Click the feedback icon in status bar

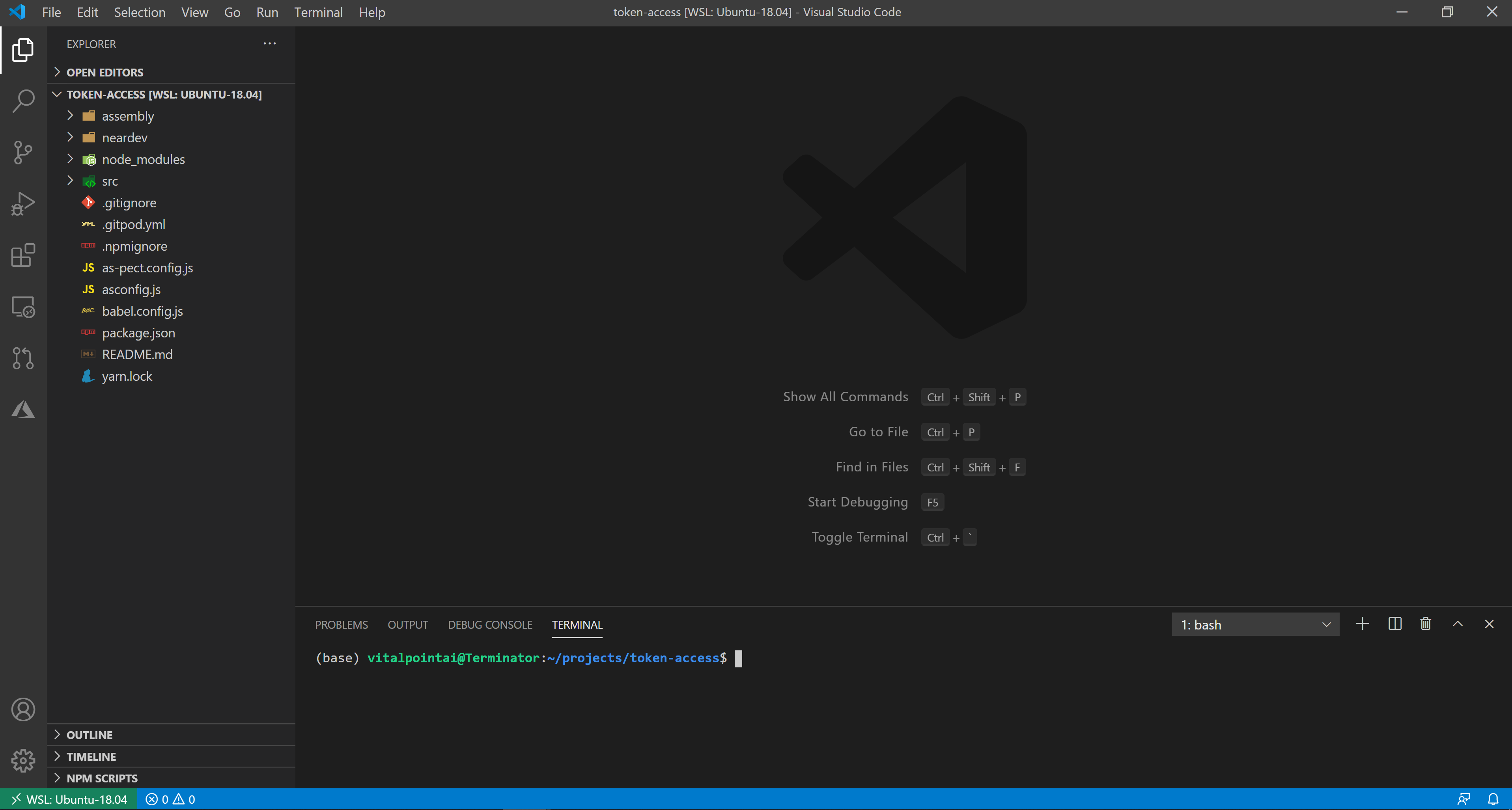(x=1463, y=799)
